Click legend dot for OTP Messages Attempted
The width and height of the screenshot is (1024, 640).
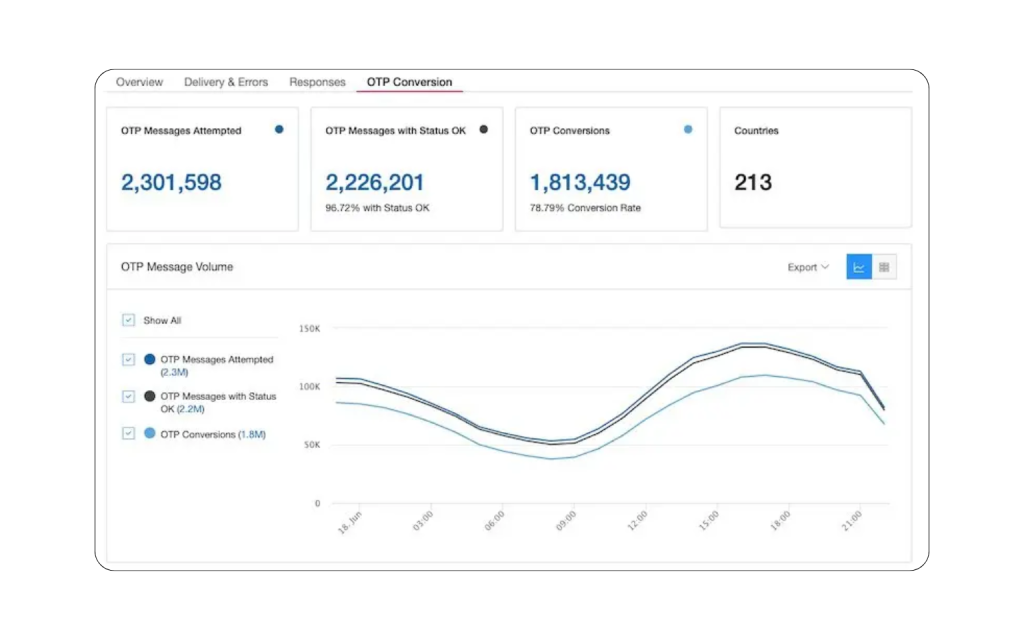150,359
